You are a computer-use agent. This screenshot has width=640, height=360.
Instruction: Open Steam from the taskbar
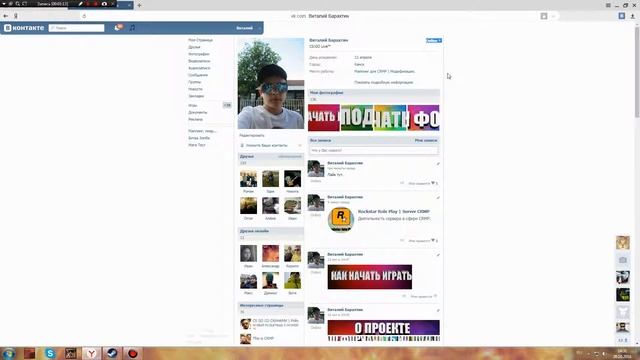[112, 353]
